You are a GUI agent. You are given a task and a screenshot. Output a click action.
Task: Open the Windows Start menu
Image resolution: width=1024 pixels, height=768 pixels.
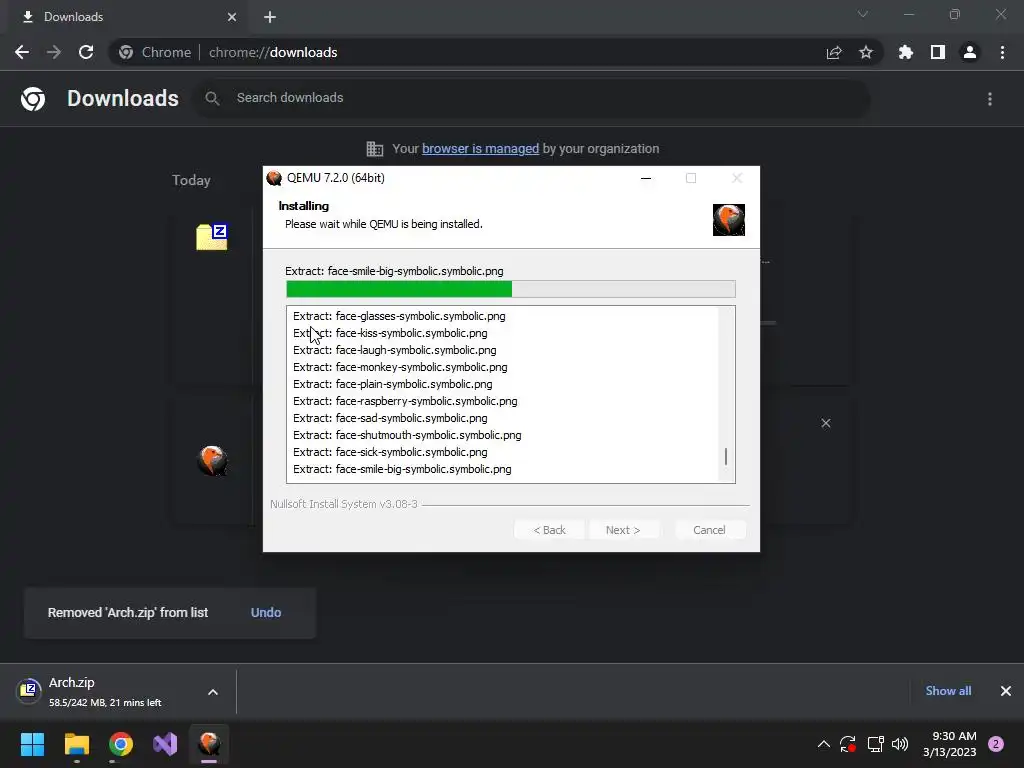point(32,744)
